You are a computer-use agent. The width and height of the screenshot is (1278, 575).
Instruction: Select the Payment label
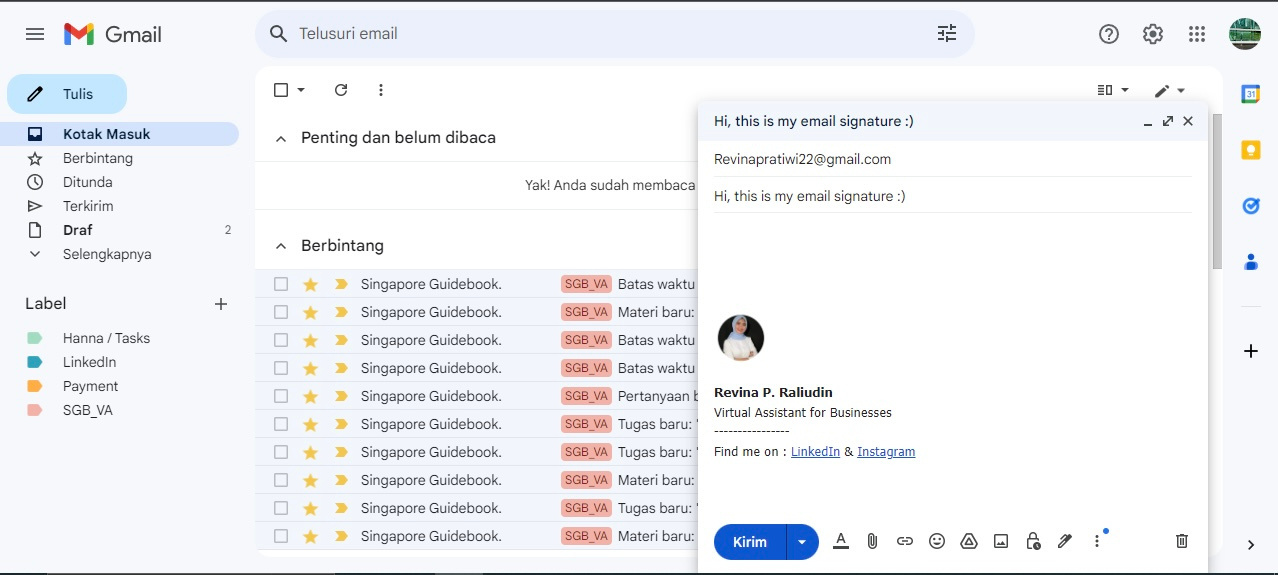point(90,386)
